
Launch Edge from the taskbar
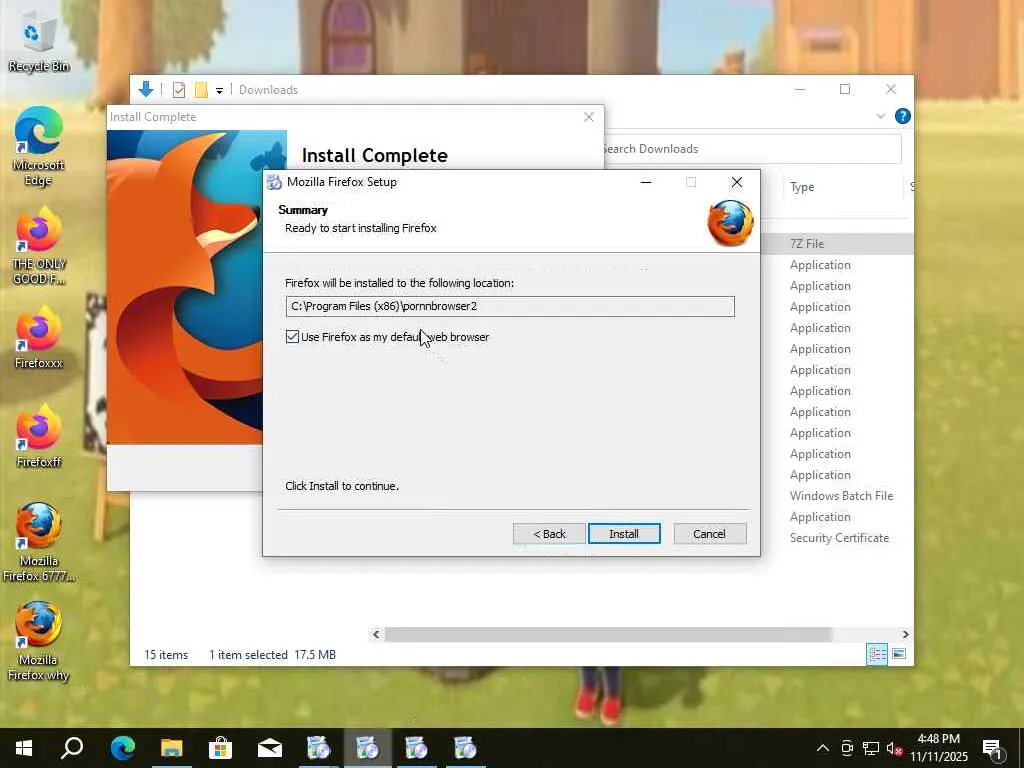pyautogui.click(x=122, y=748)
